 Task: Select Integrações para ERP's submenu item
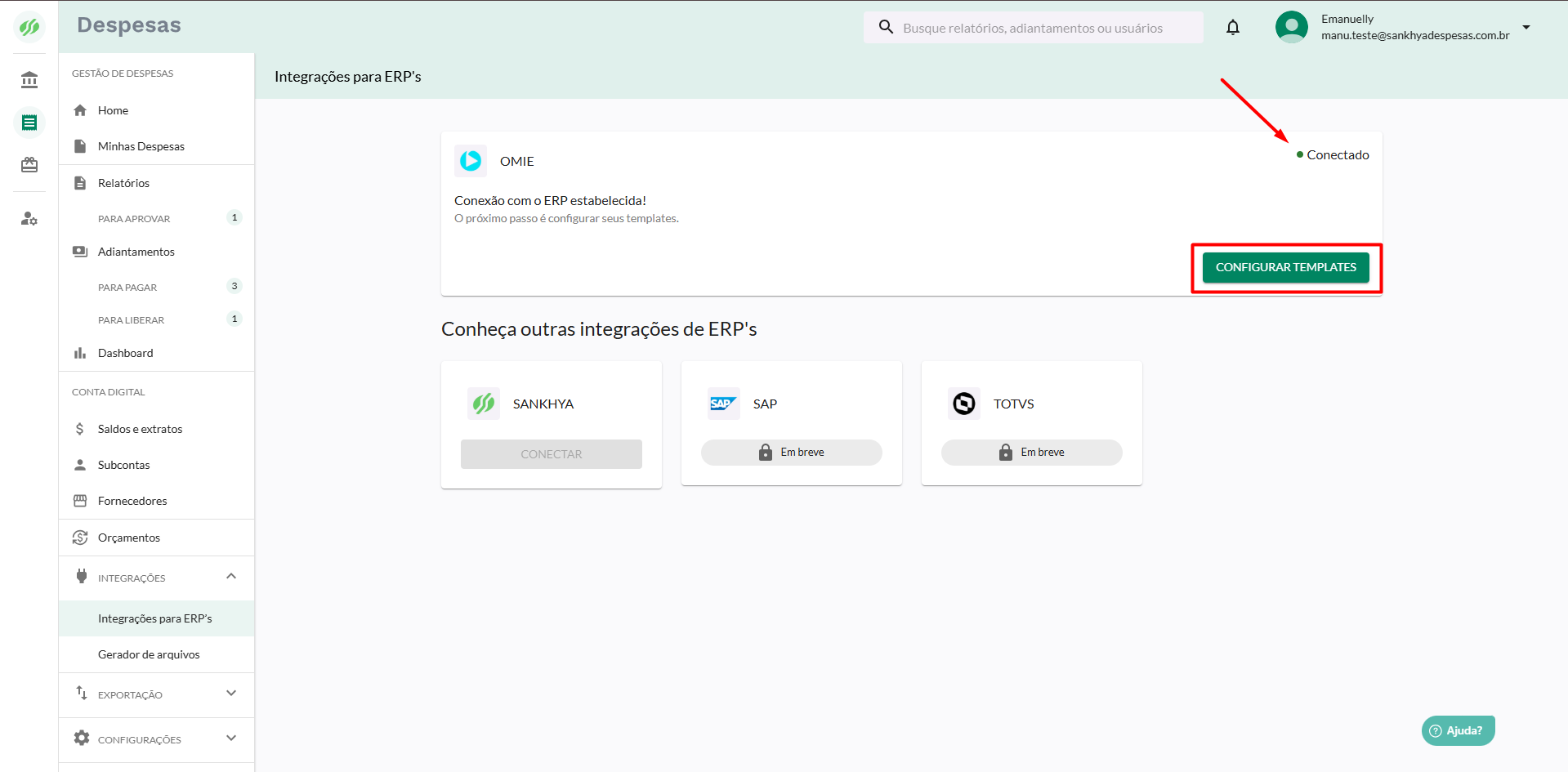[x=156, y=618]
